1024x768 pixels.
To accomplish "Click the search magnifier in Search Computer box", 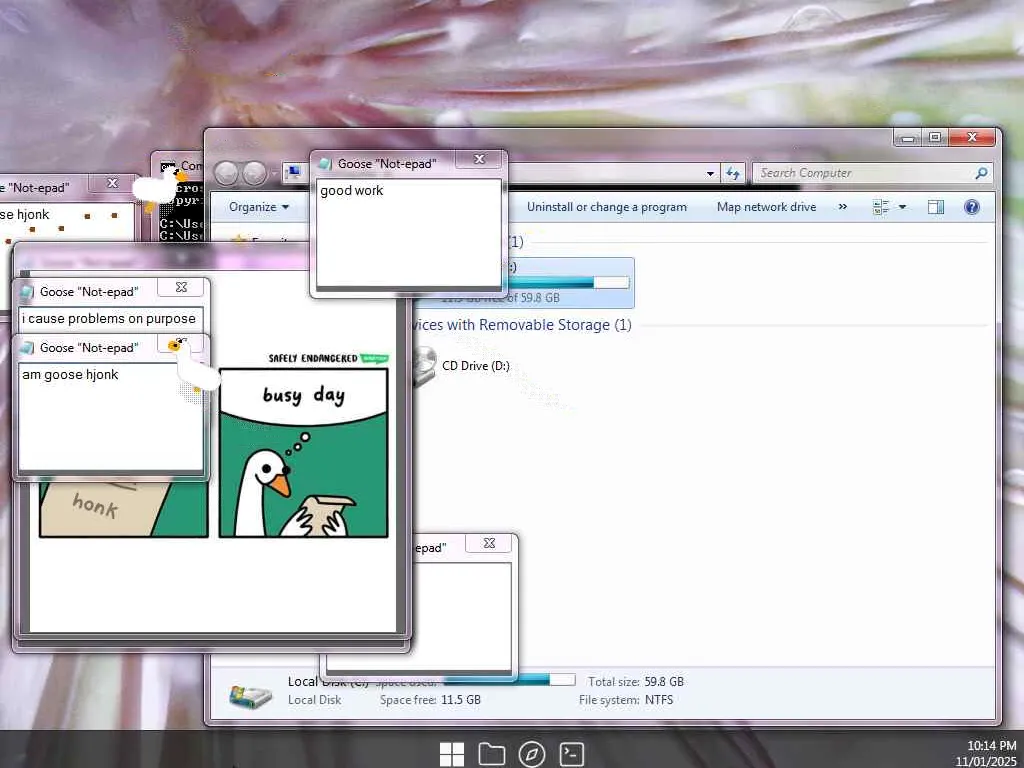I will [x=981, y=173].
